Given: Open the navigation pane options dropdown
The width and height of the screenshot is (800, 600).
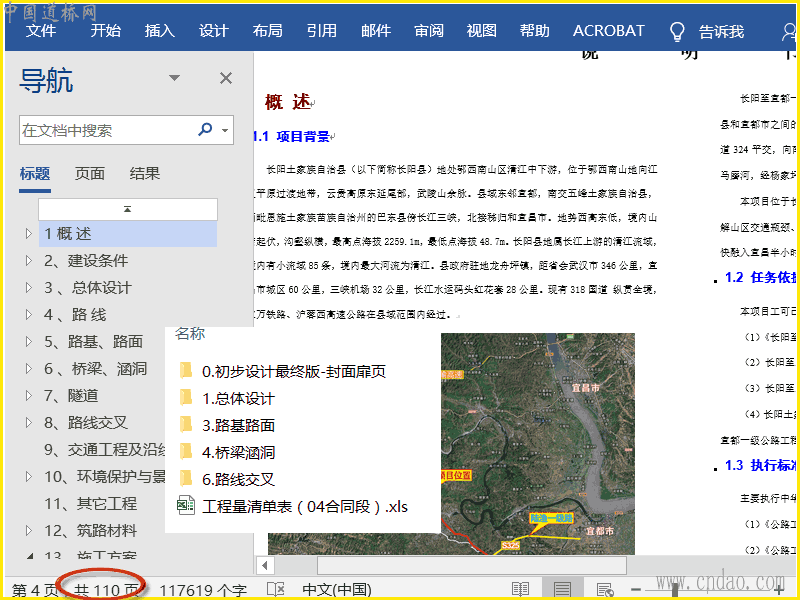Looking at the screenshot, I should pyautogui.click(x=174, y=79).
